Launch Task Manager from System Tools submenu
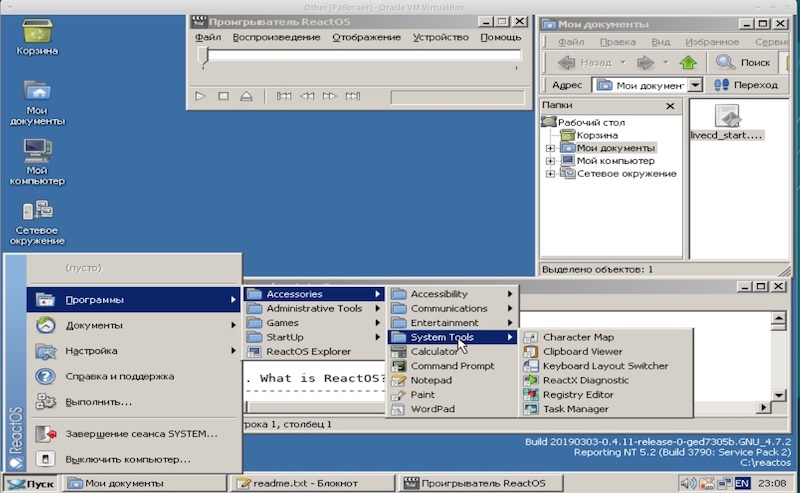 pyautogui.click(x=574, y=409)
